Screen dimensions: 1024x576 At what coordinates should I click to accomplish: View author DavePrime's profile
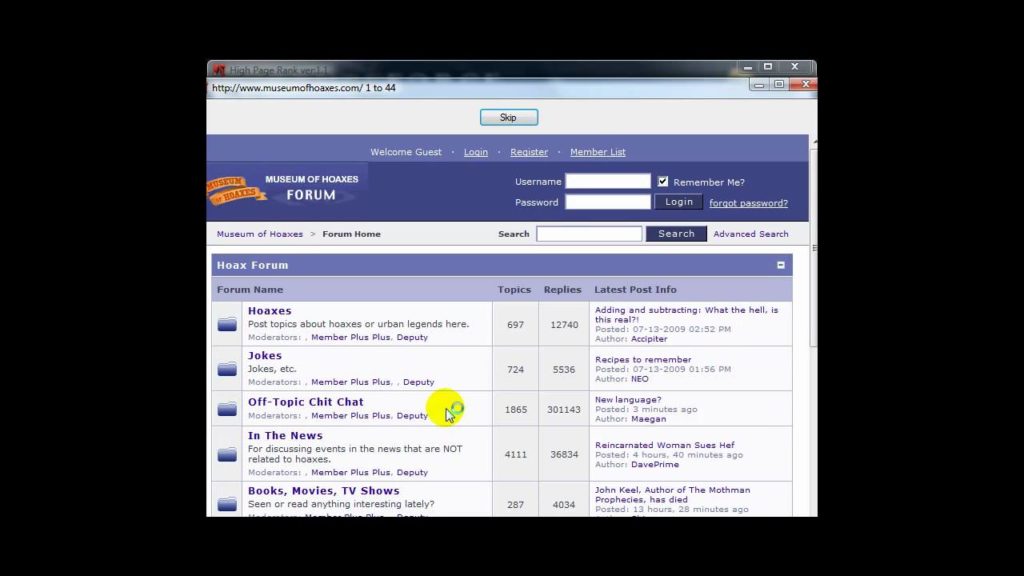(654, 464)
